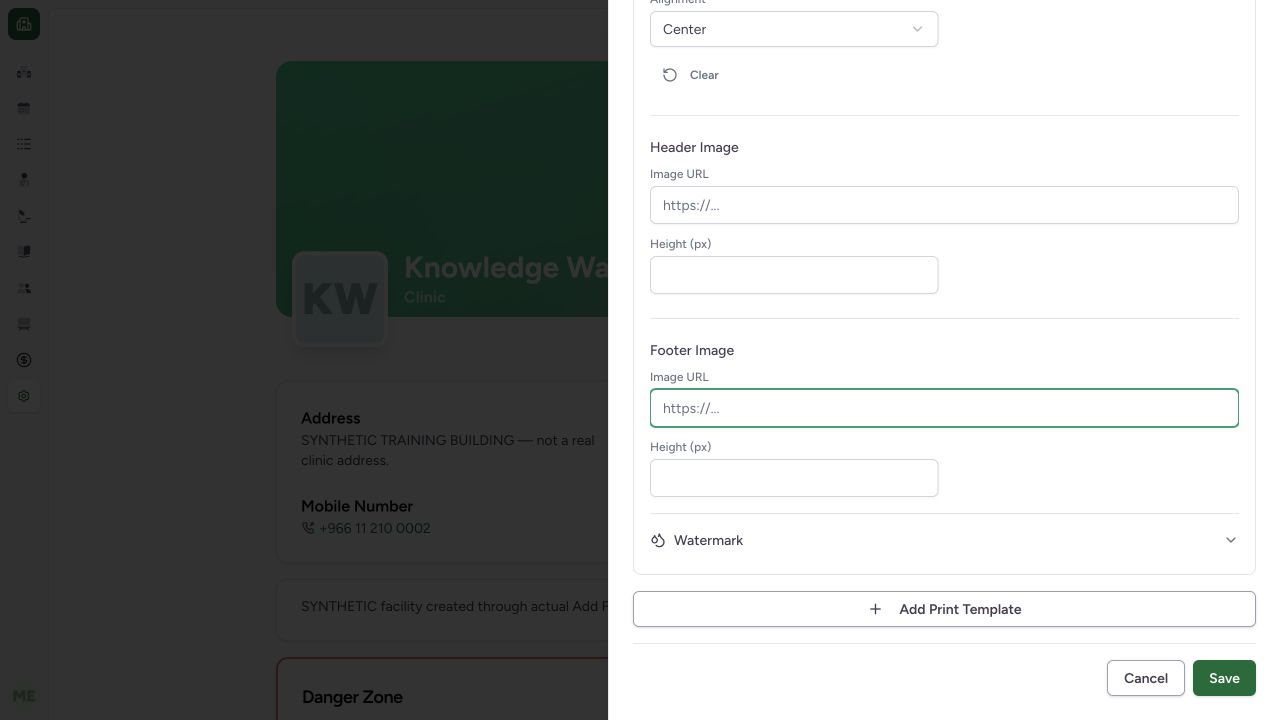Expand the Watermark section chevron
Screen dimensions: 1280x720
coord(1231,540)
